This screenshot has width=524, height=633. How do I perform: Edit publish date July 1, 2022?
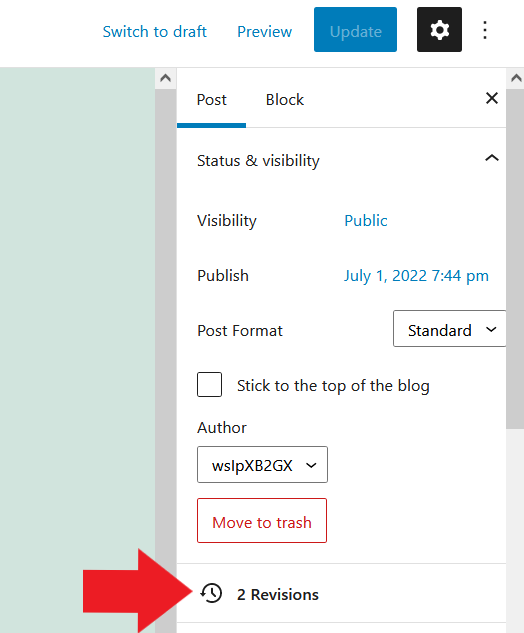416,276
